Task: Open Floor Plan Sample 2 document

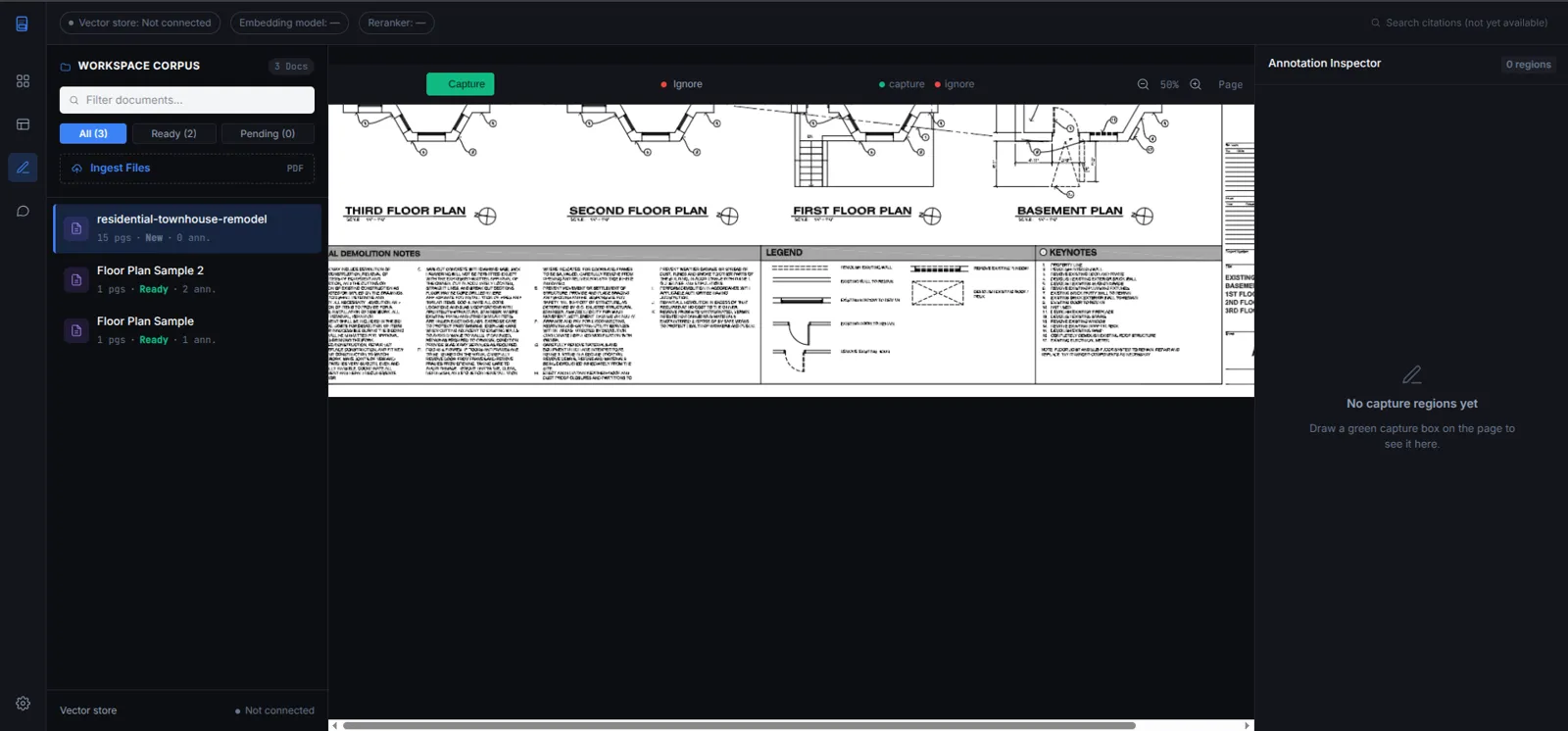Action: 187,279
